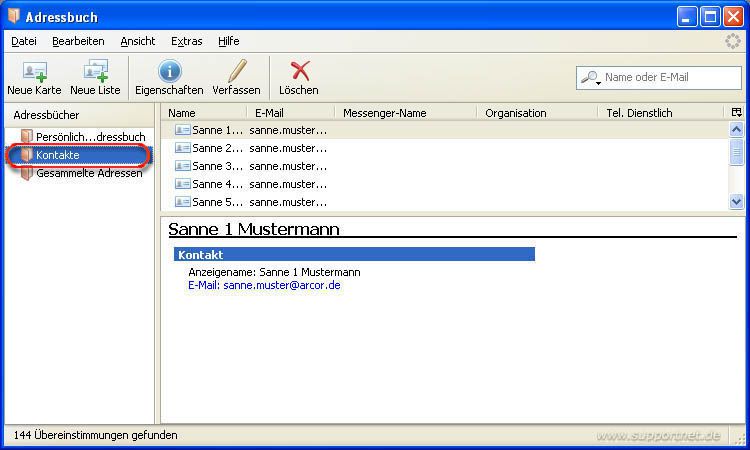Open the Datei menu
The image size is (750, 450).
(24, 41)
